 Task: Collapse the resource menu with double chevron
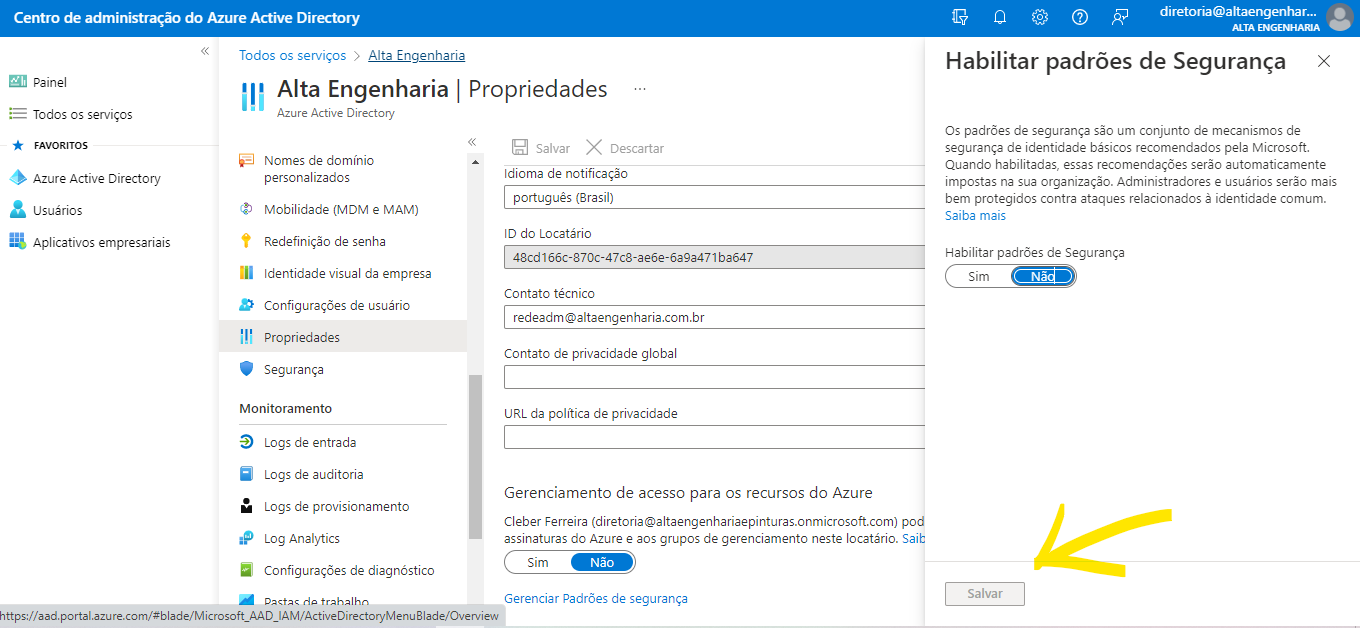(x=472, y=141)
